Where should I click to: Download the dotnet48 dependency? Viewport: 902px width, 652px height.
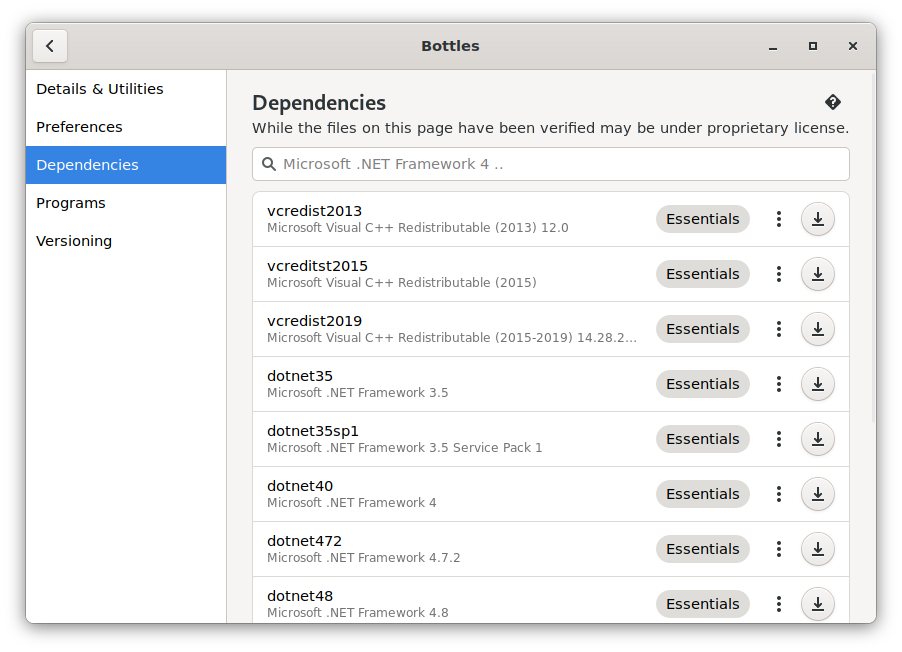click(x=817, y=603)
